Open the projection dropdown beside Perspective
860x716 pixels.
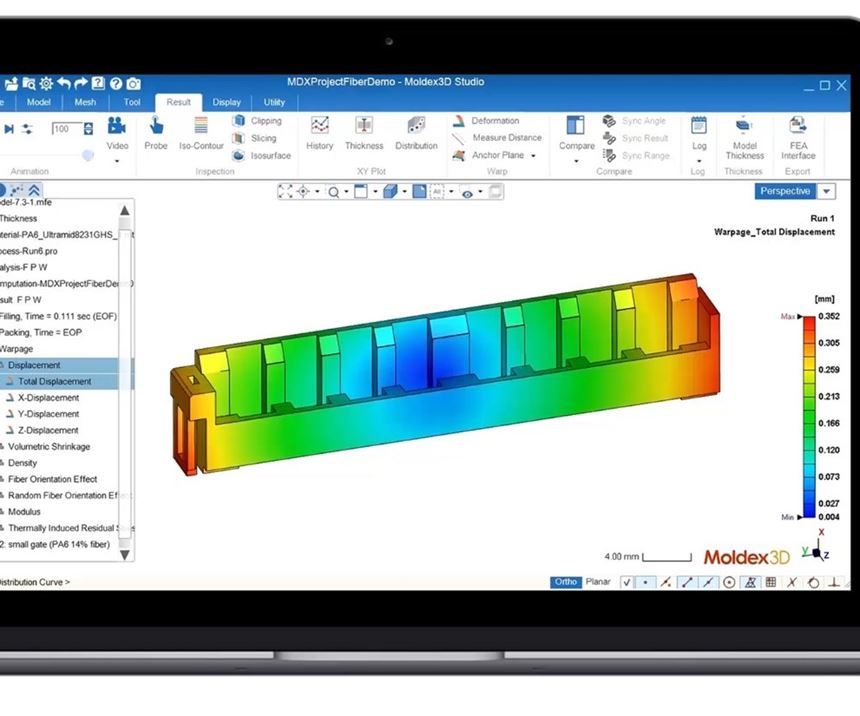(x=827, y=191)
